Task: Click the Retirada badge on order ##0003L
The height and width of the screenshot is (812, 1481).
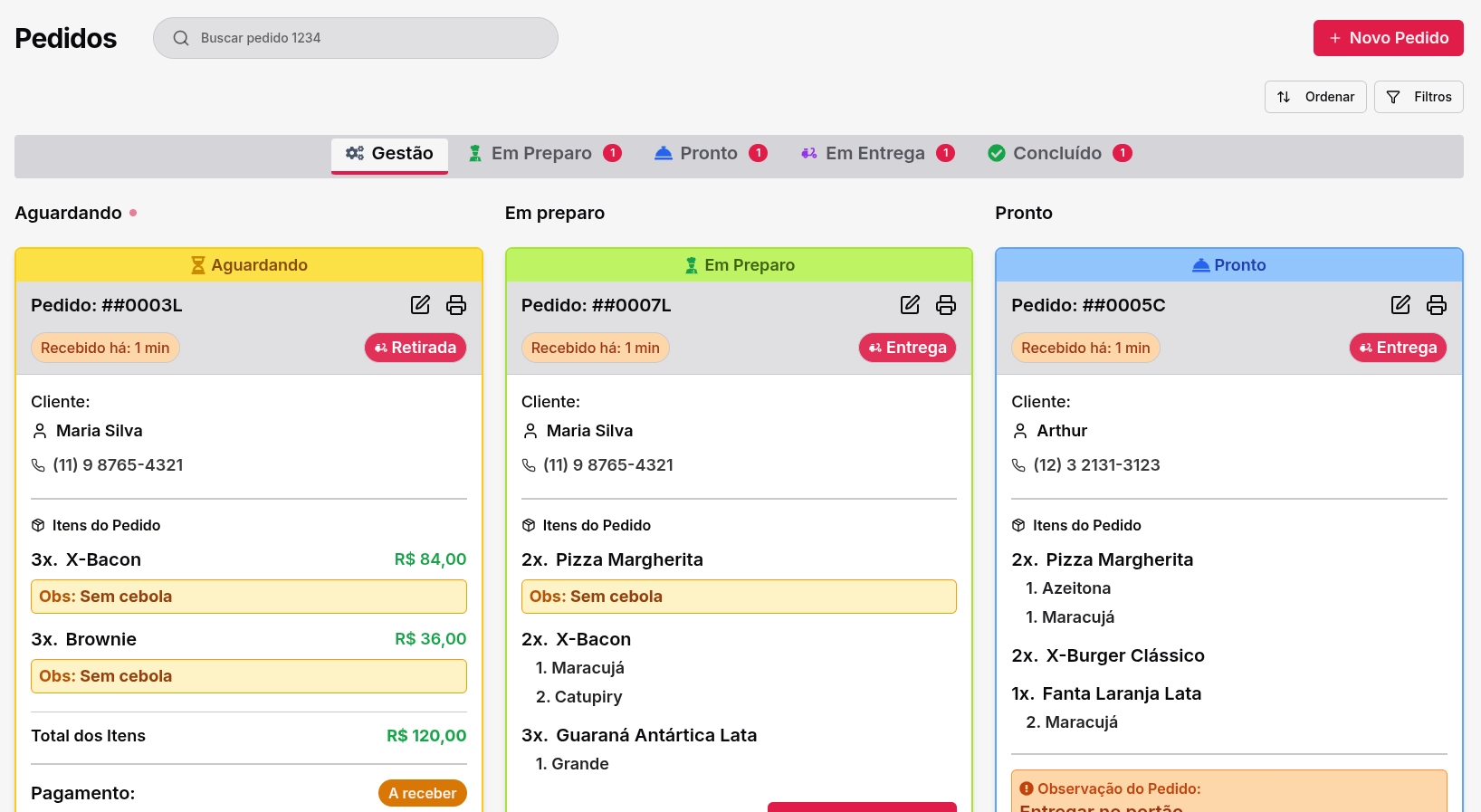Action: (x=416, y=348)
